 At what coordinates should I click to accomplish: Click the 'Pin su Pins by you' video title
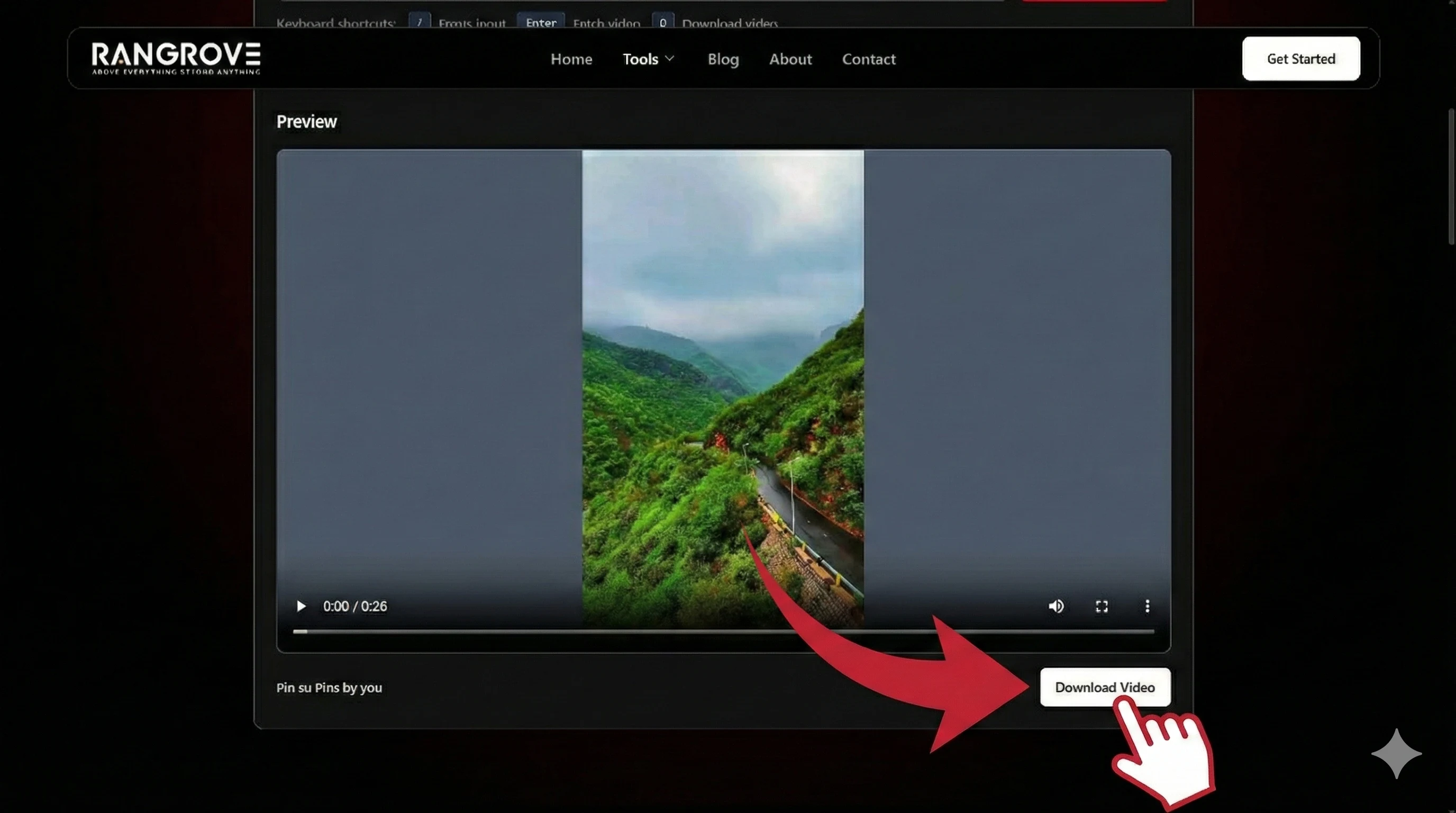[329, 688]
